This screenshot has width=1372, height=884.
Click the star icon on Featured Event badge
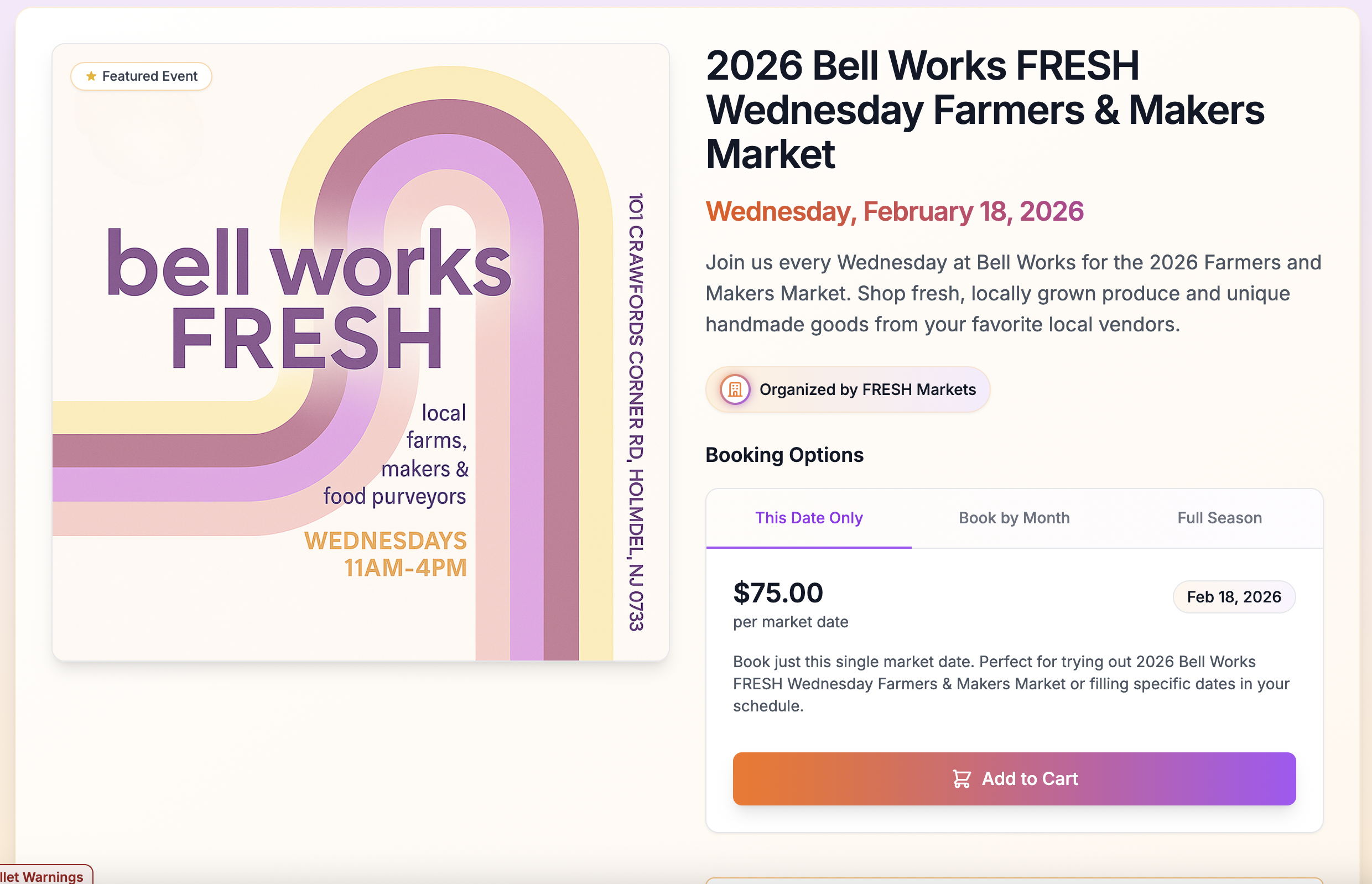91,76
